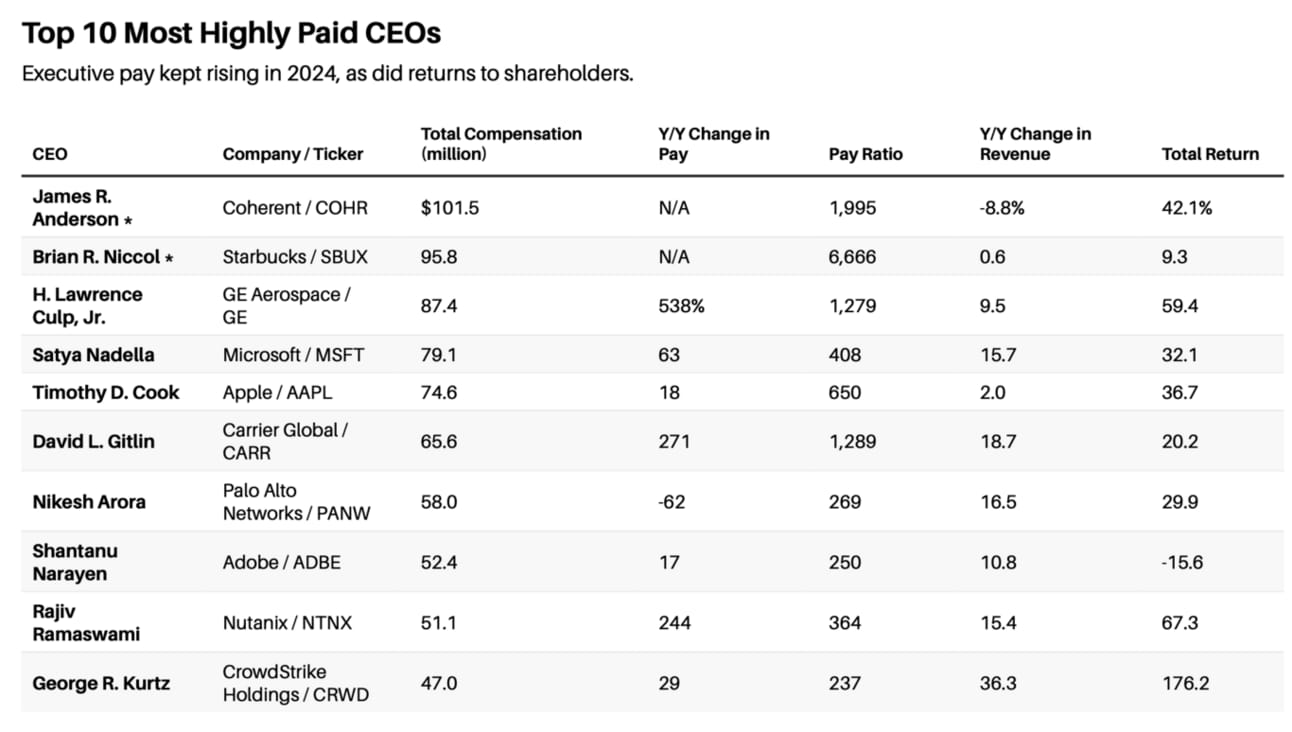The image size is (1292, 732).
Task: Click the Total Compensation (million) header
Action: coord(501,144)
